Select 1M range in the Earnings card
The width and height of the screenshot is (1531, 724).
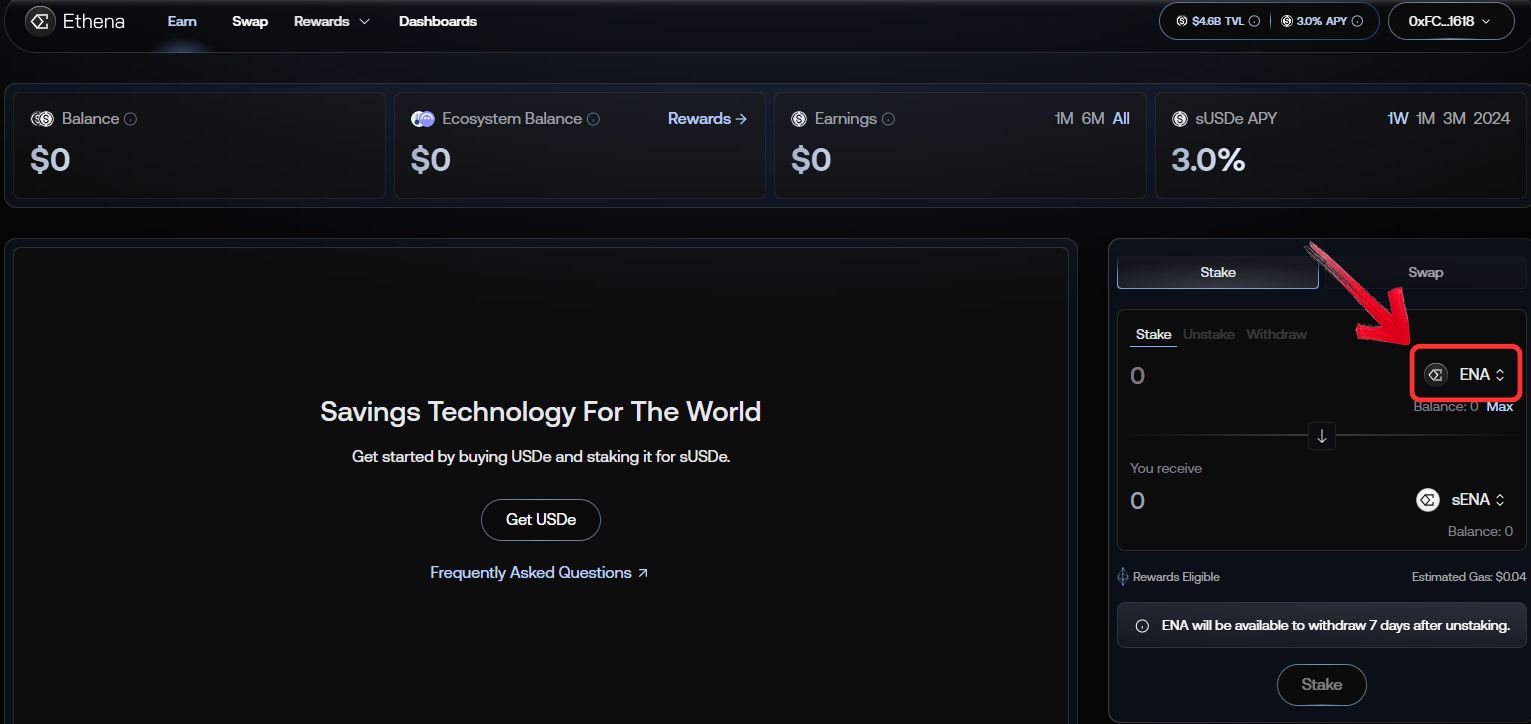point(1064,119)
